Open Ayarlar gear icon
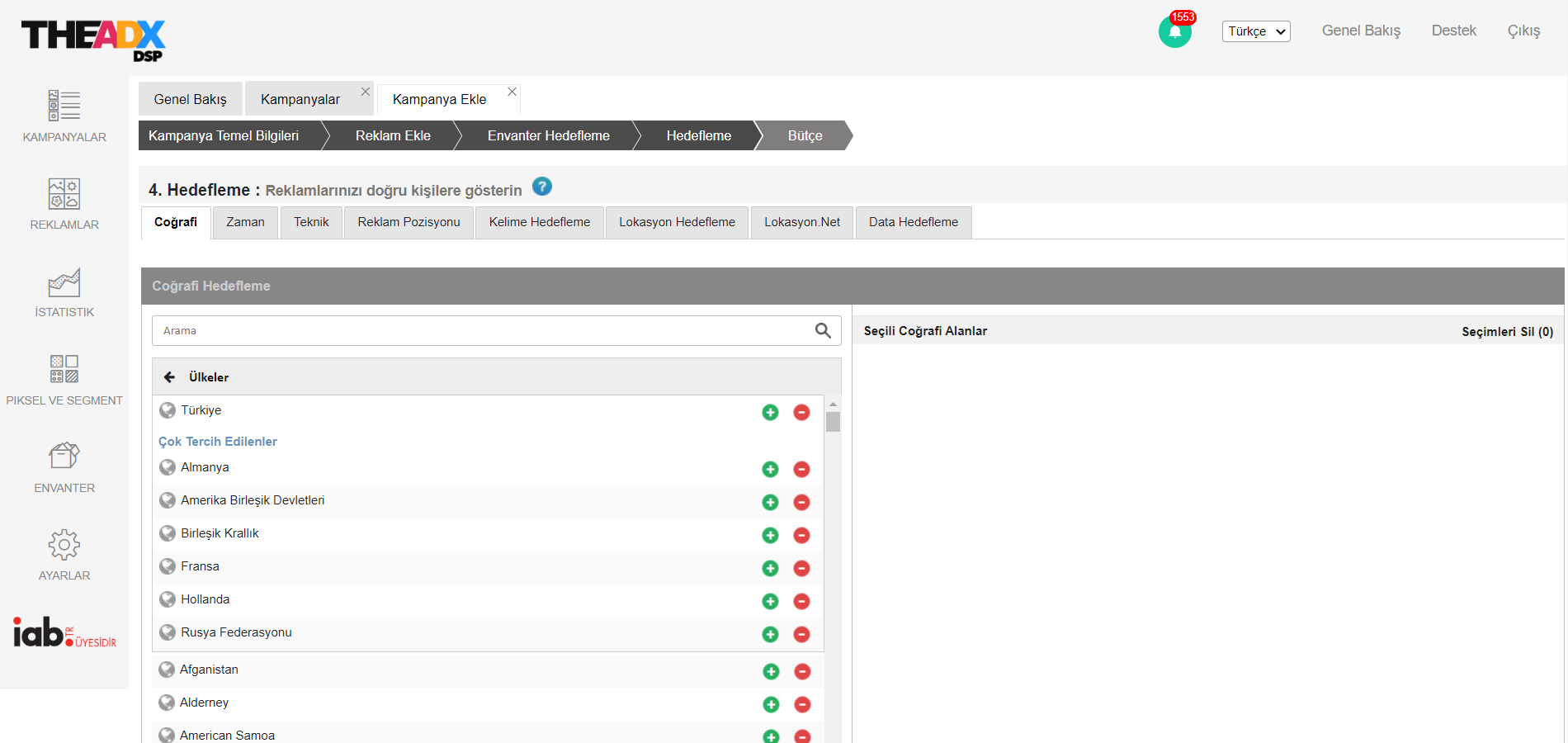1568x743 pixels. coord(64,545)
